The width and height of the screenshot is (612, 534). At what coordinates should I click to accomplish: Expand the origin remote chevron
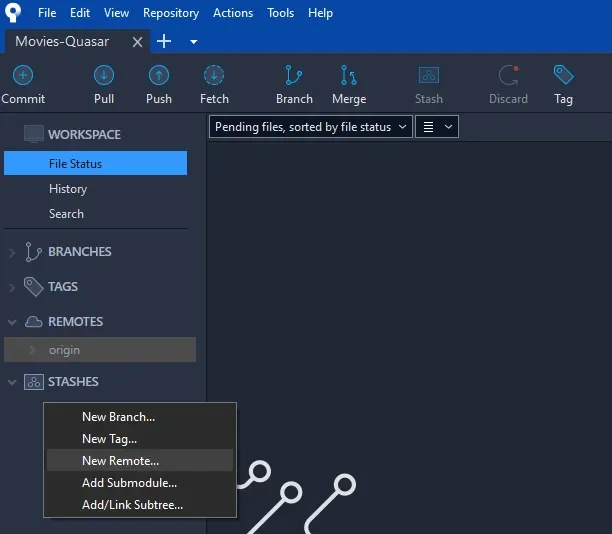32,350
